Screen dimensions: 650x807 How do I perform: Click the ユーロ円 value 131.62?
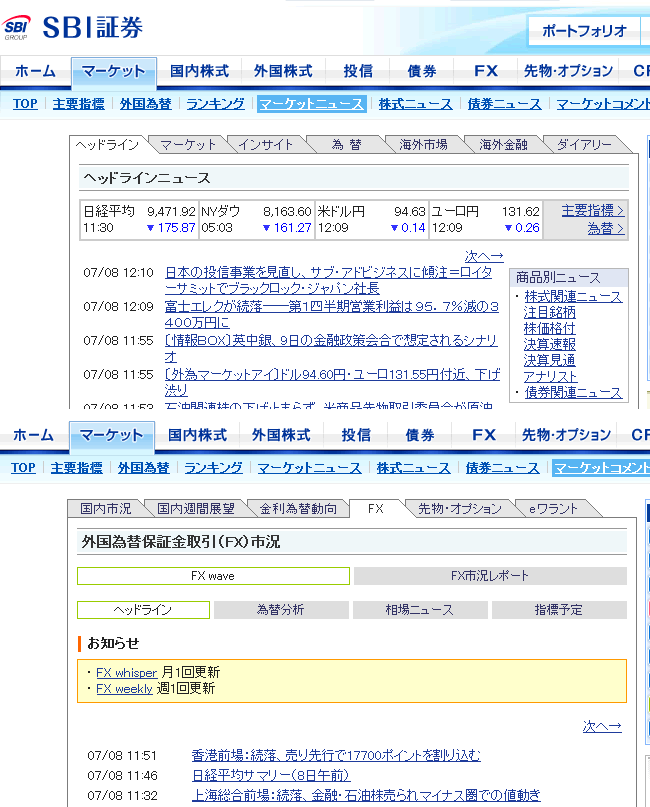pyautogui.click(x=520, y=212)
